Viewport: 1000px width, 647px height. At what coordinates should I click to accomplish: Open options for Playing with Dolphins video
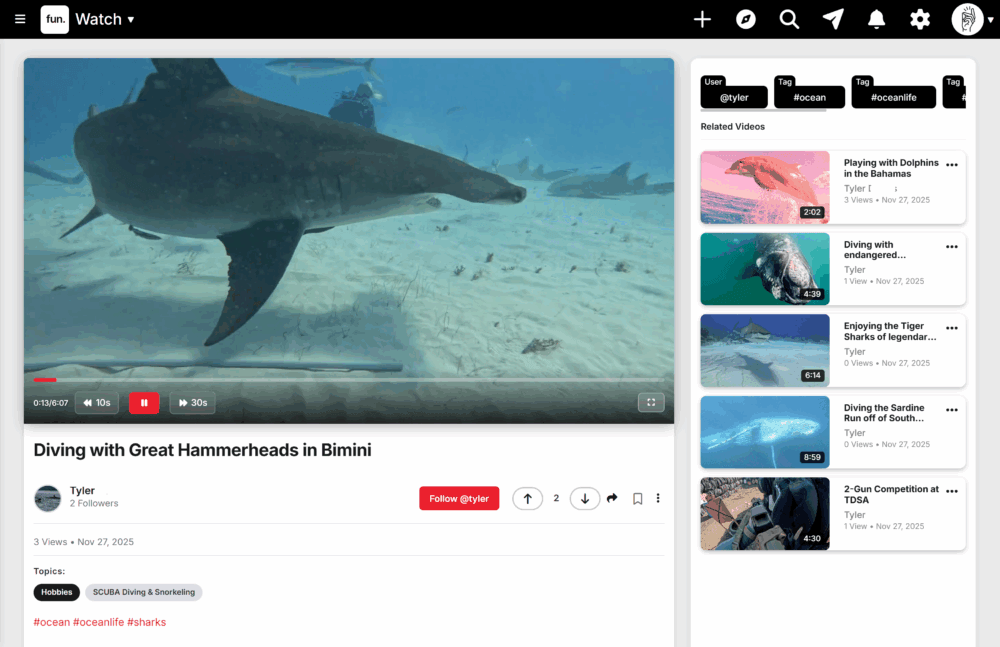[x=952, y=165]
